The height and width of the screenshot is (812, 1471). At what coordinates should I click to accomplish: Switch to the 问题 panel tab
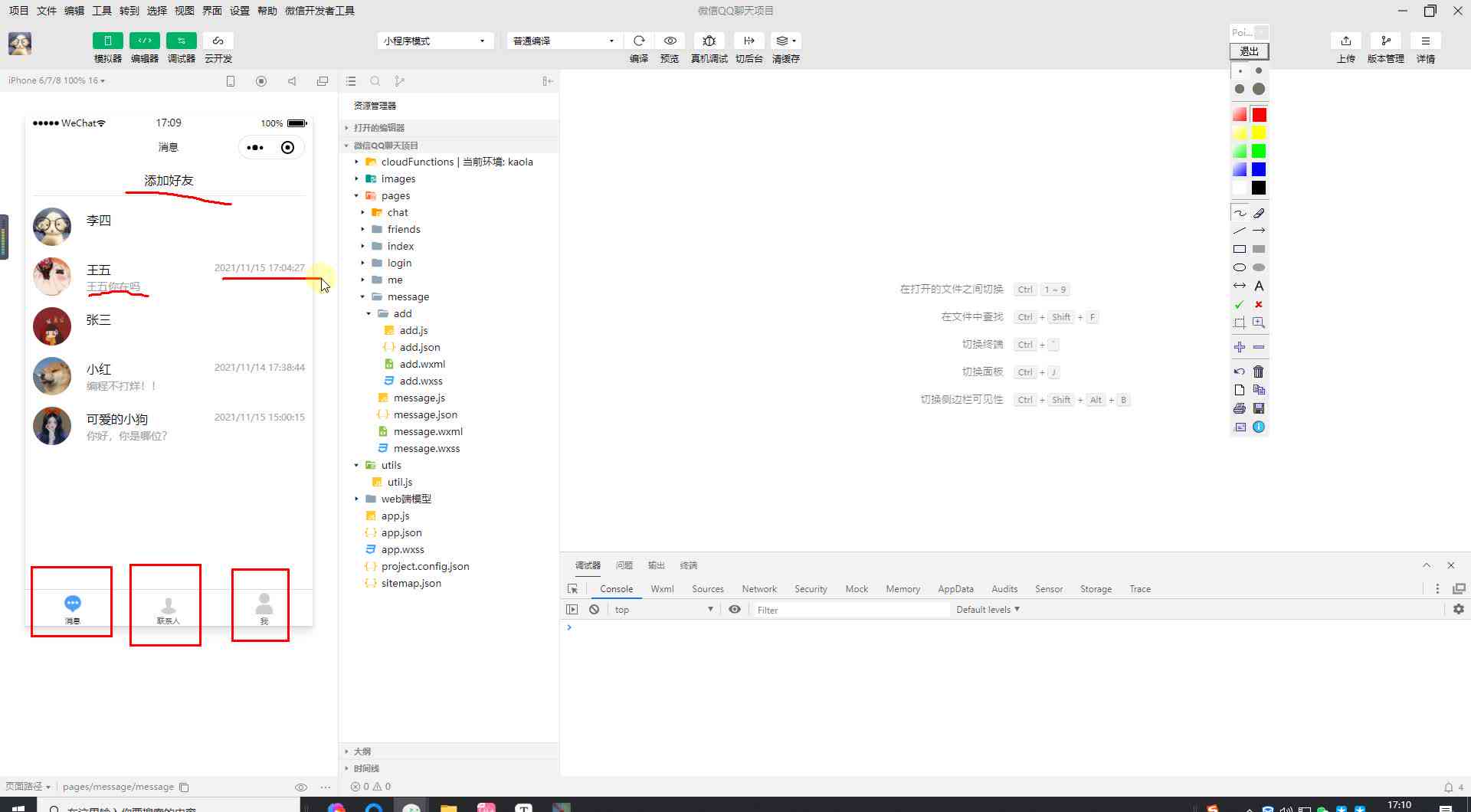pyautogui.click(x=624, y=565)
